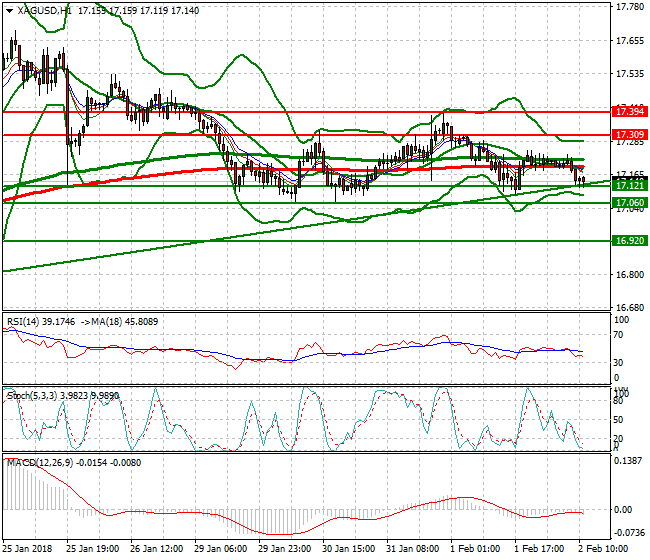Click the 25 Jan 19:00 time axis label
Viewport: 650px width, 560px height.
pos(92,549)
